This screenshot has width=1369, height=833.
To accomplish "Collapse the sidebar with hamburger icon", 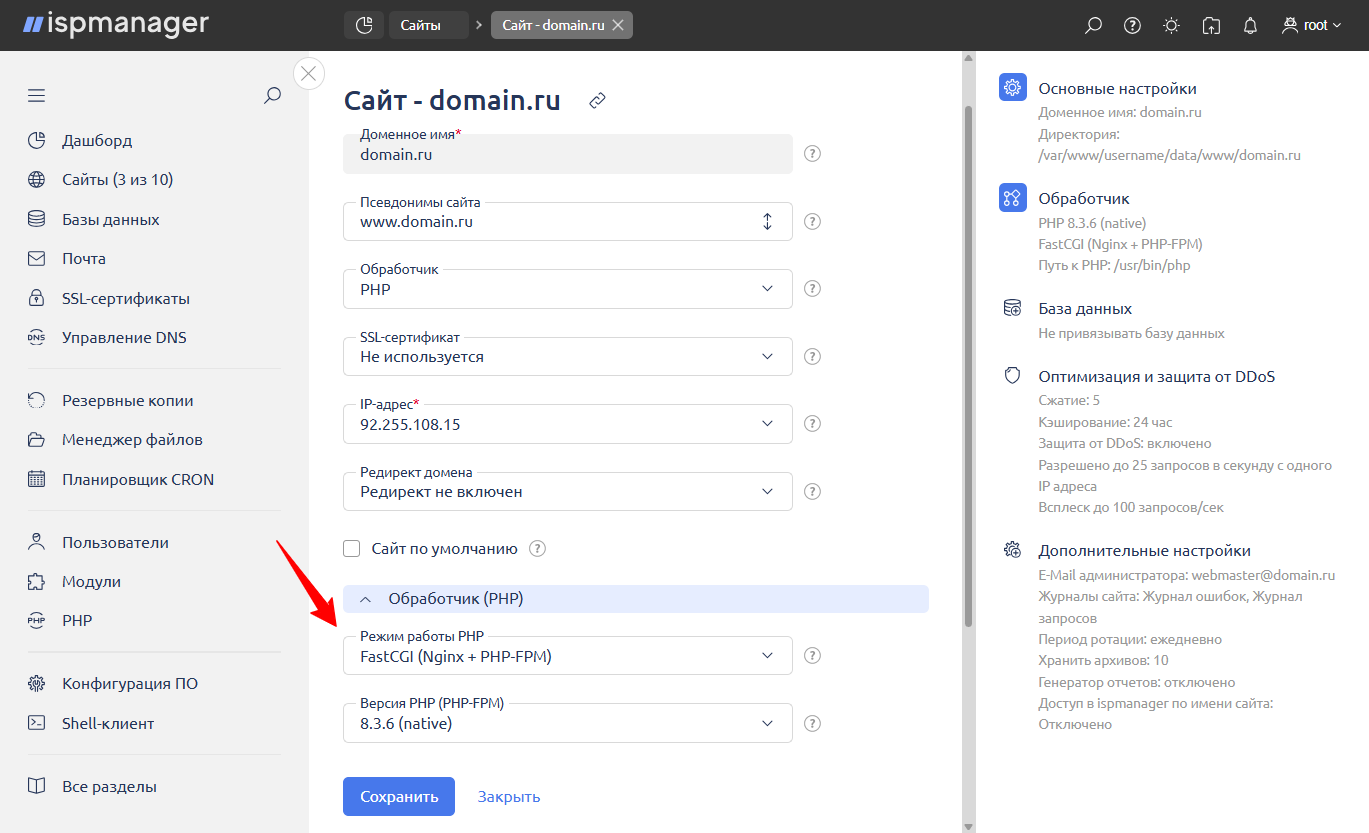I will click(x=37, y=96).
